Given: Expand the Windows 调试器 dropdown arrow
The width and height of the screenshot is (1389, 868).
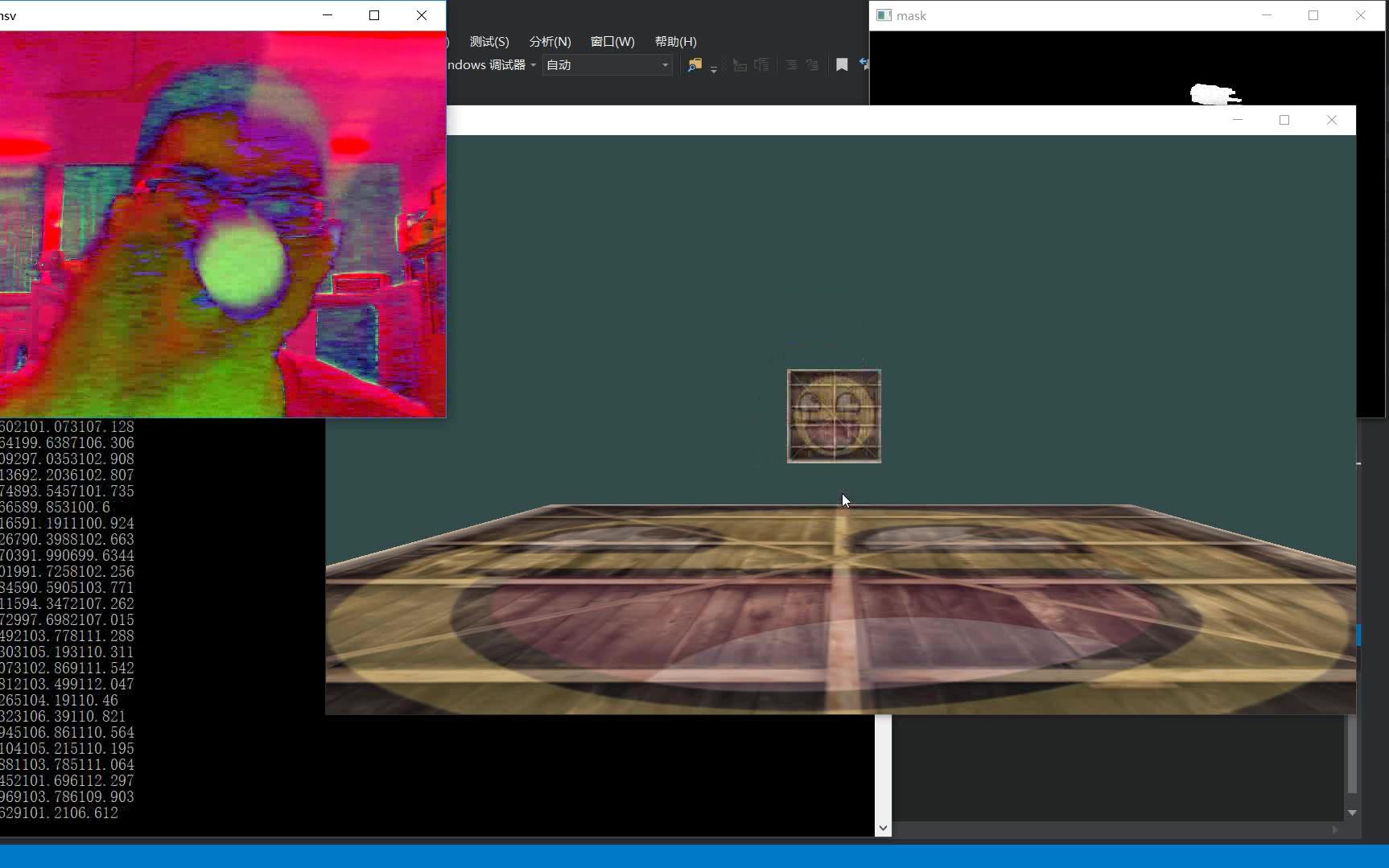Looking at the screenshot, I should point(534,65).
